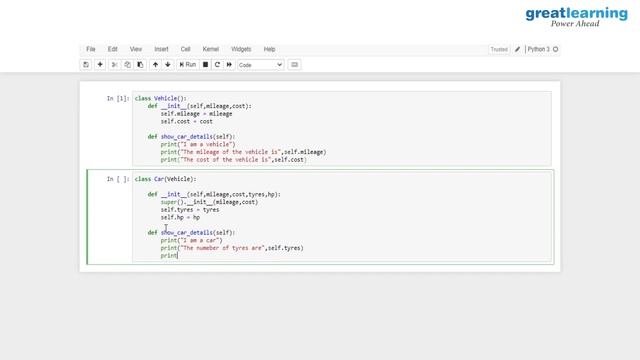Screen dimensions: 640x360
Task: Insert a cell below with plus icon
Action: point(100,64)
